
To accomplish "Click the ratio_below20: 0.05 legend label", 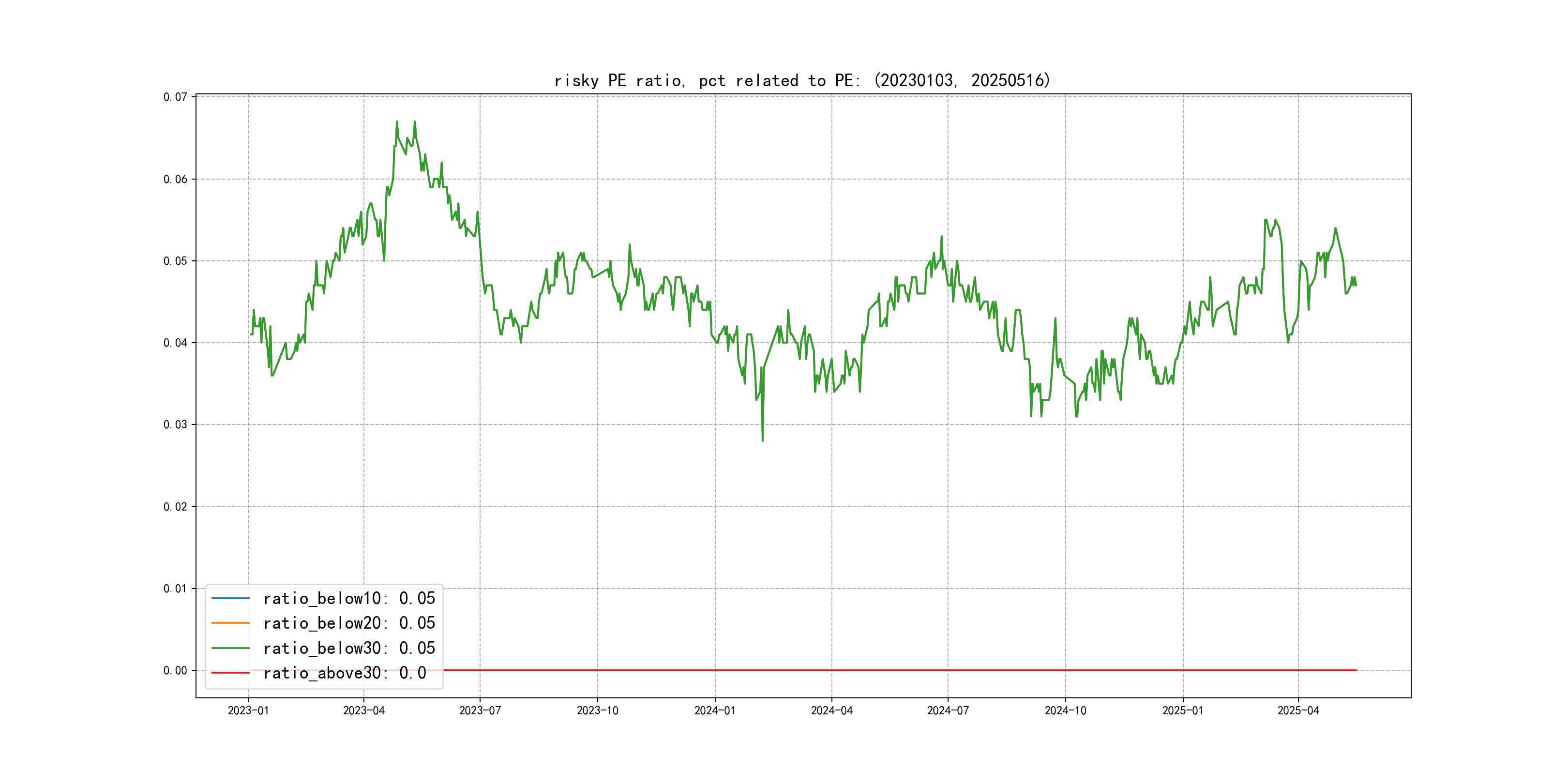I will [349, 623].
